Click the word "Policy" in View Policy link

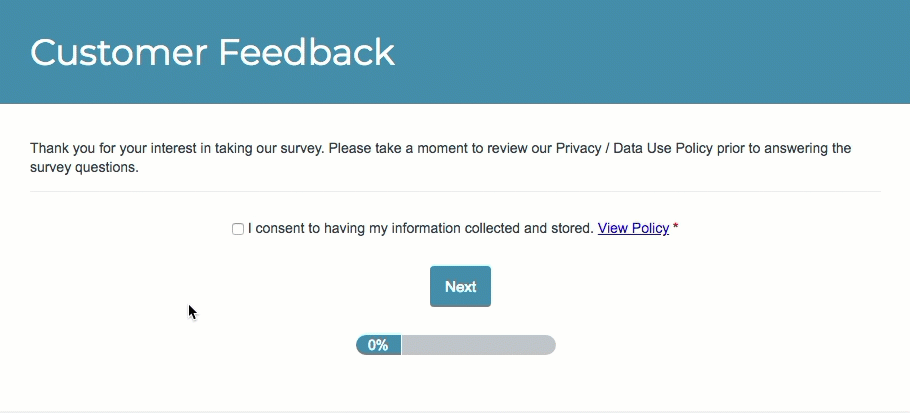pyautogui.click(x=650, y=228)
